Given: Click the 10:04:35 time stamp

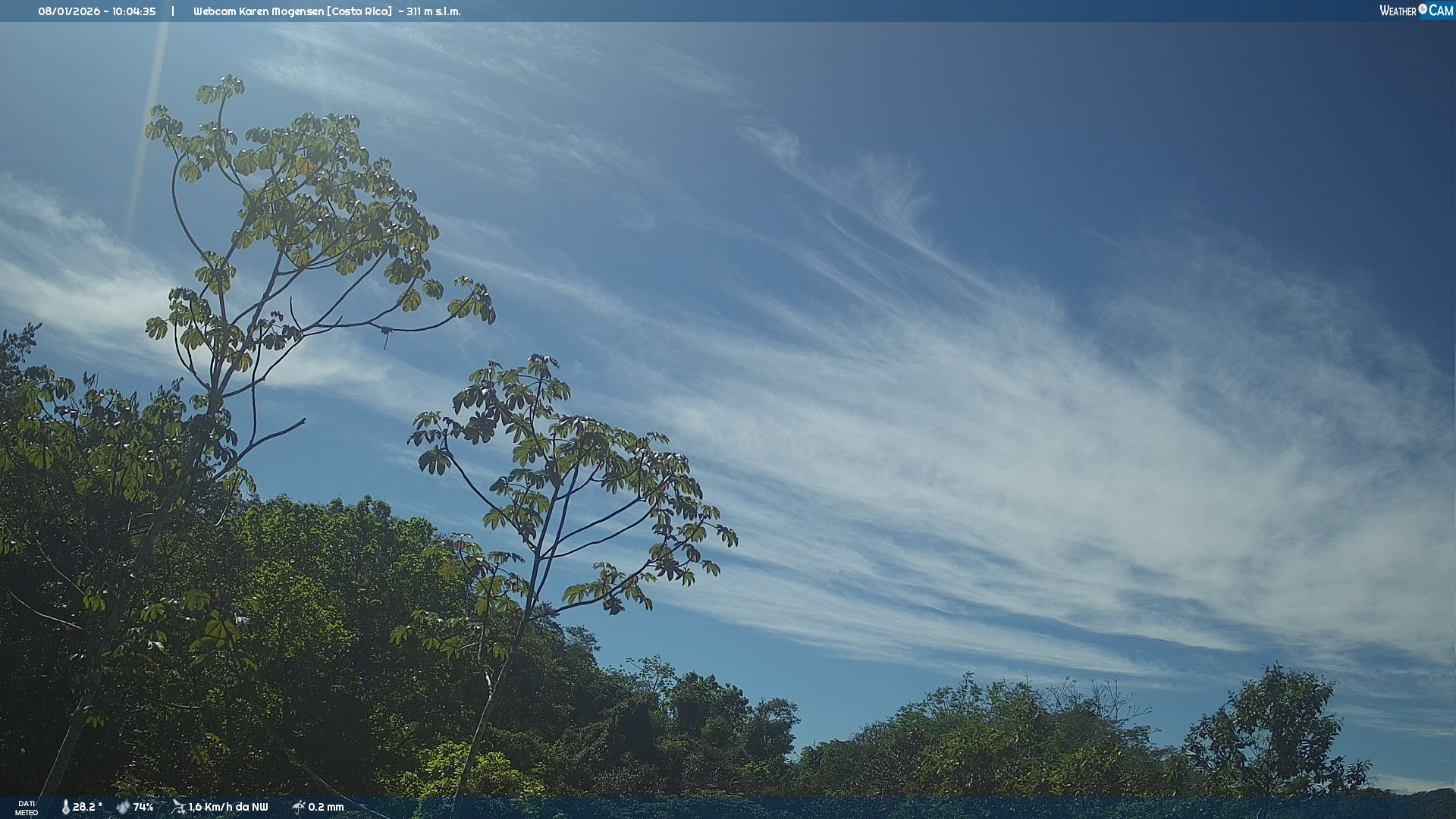Looking at the screenshot, I should (134, 11).
